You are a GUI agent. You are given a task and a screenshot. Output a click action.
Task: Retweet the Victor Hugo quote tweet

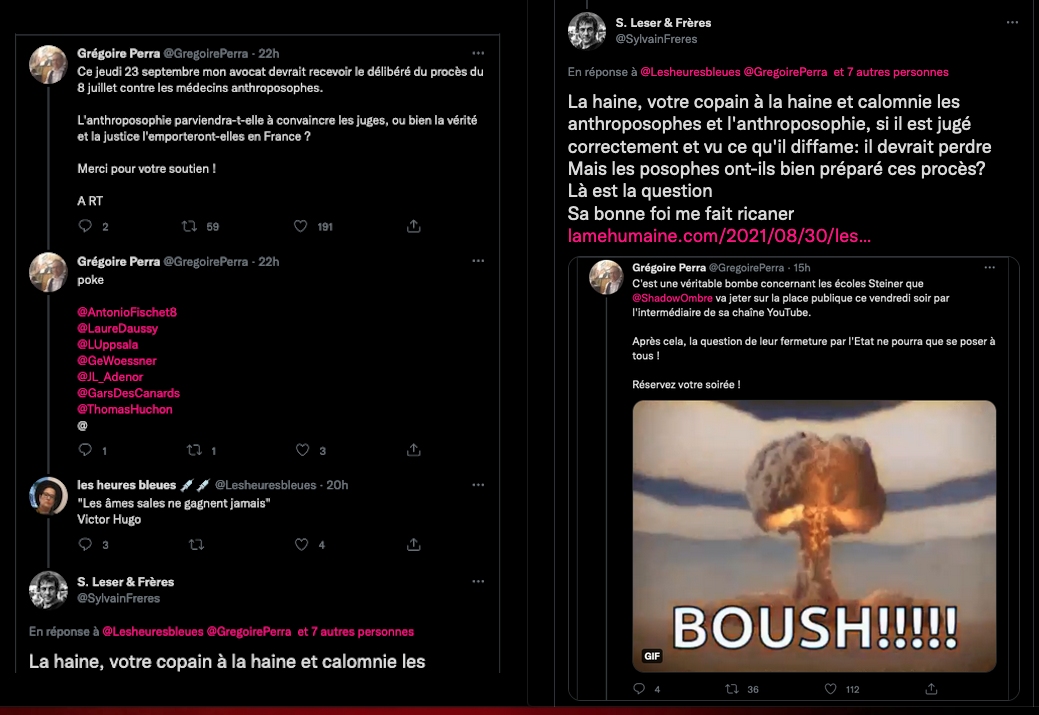[196, 545]
